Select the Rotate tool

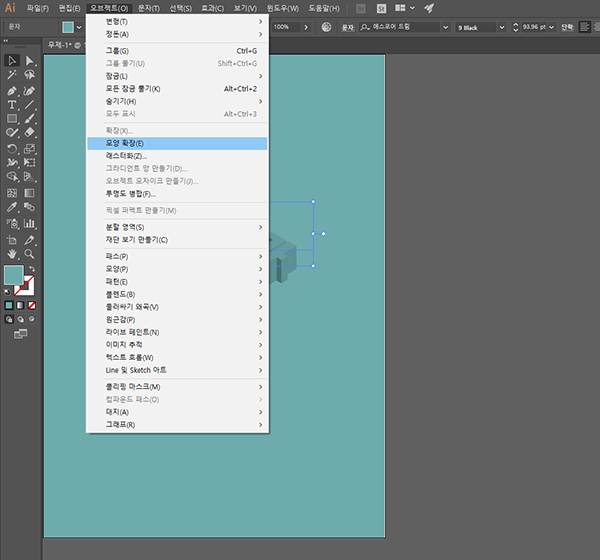[x=12, y=149]
